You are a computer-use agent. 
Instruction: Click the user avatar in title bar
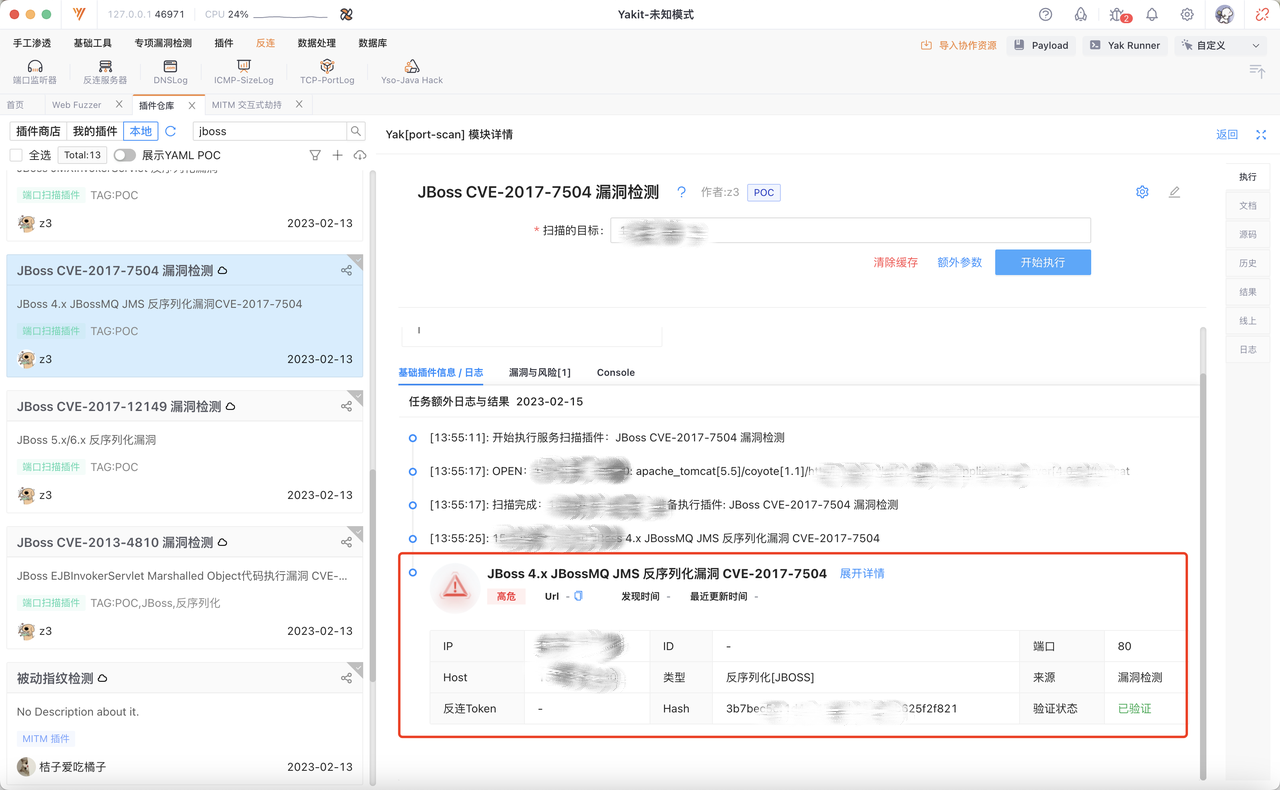[x=1224, y=15]
